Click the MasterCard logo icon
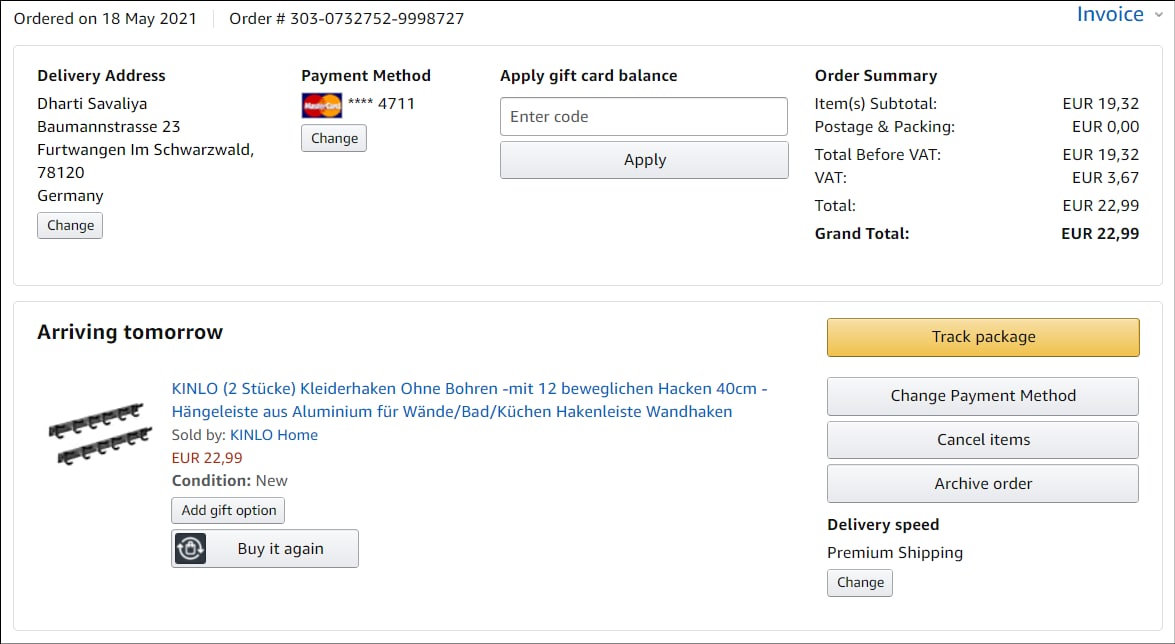 click(x=322, y=105)
